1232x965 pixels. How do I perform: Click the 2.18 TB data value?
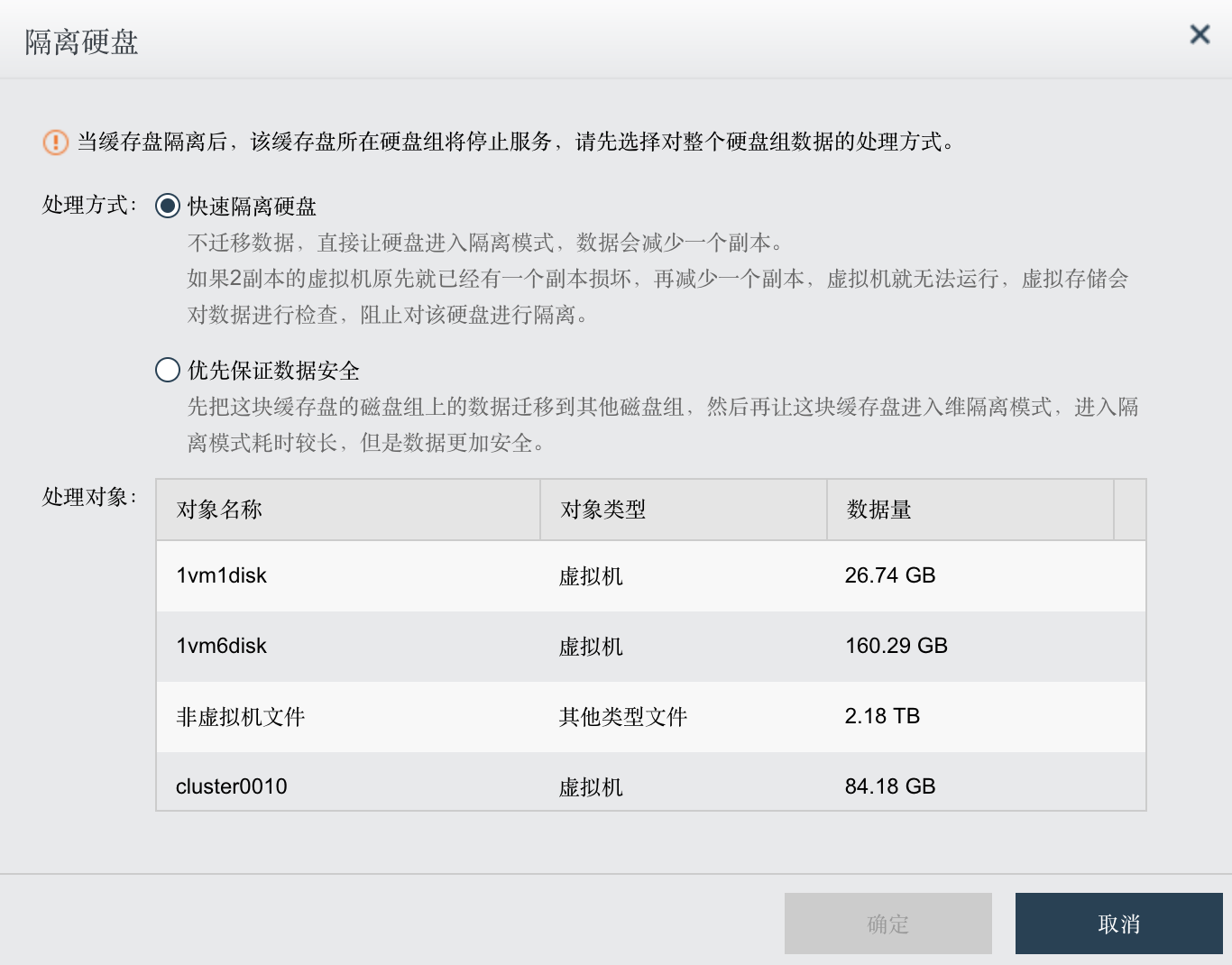tap(882, 716)
